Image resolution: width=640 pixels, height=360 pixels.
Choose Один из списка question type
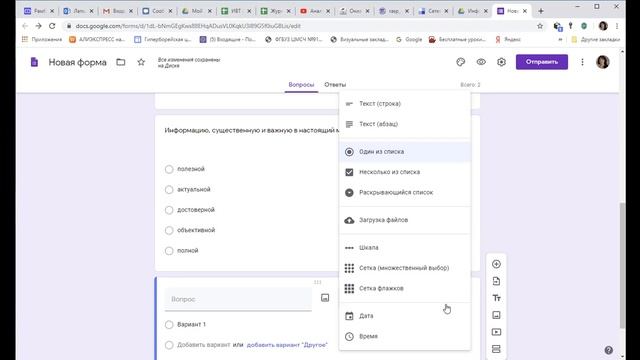[x=404, y=152]
